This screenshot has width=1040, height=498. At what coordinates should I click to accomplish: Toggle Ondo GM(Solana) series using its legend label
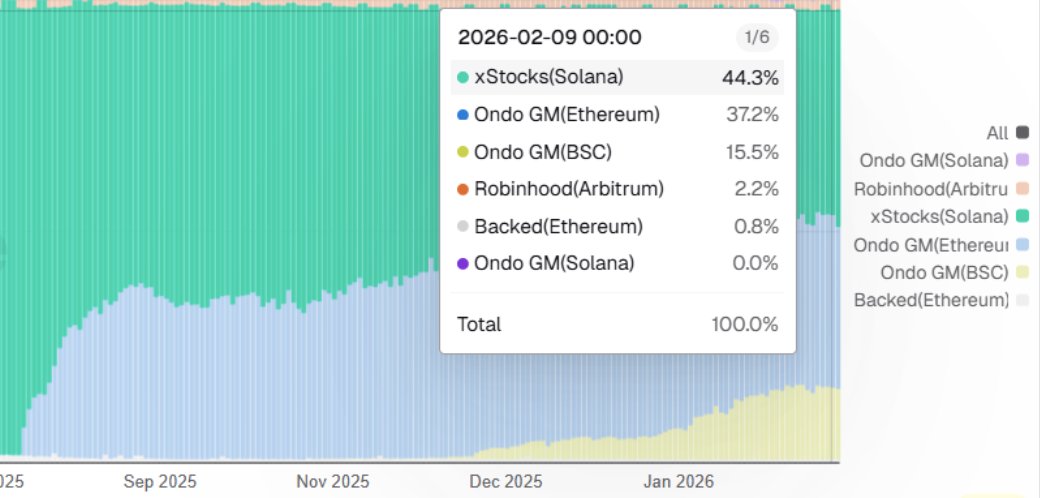pyautogui.click(x=933, y=160)
